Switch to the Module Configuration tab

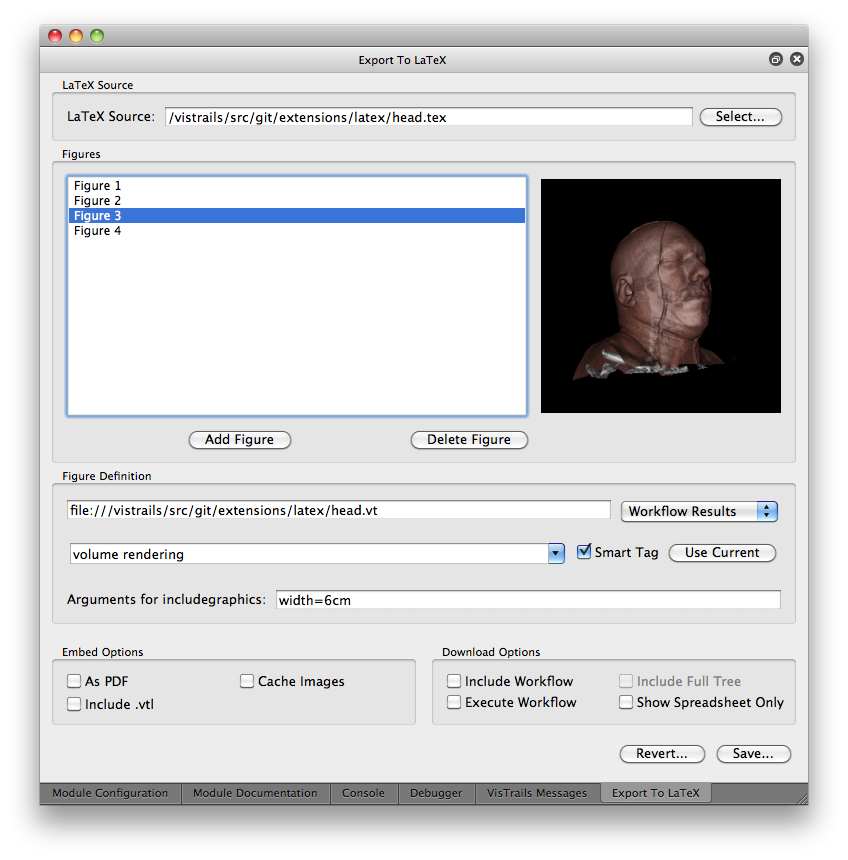(x=110, y=793)
